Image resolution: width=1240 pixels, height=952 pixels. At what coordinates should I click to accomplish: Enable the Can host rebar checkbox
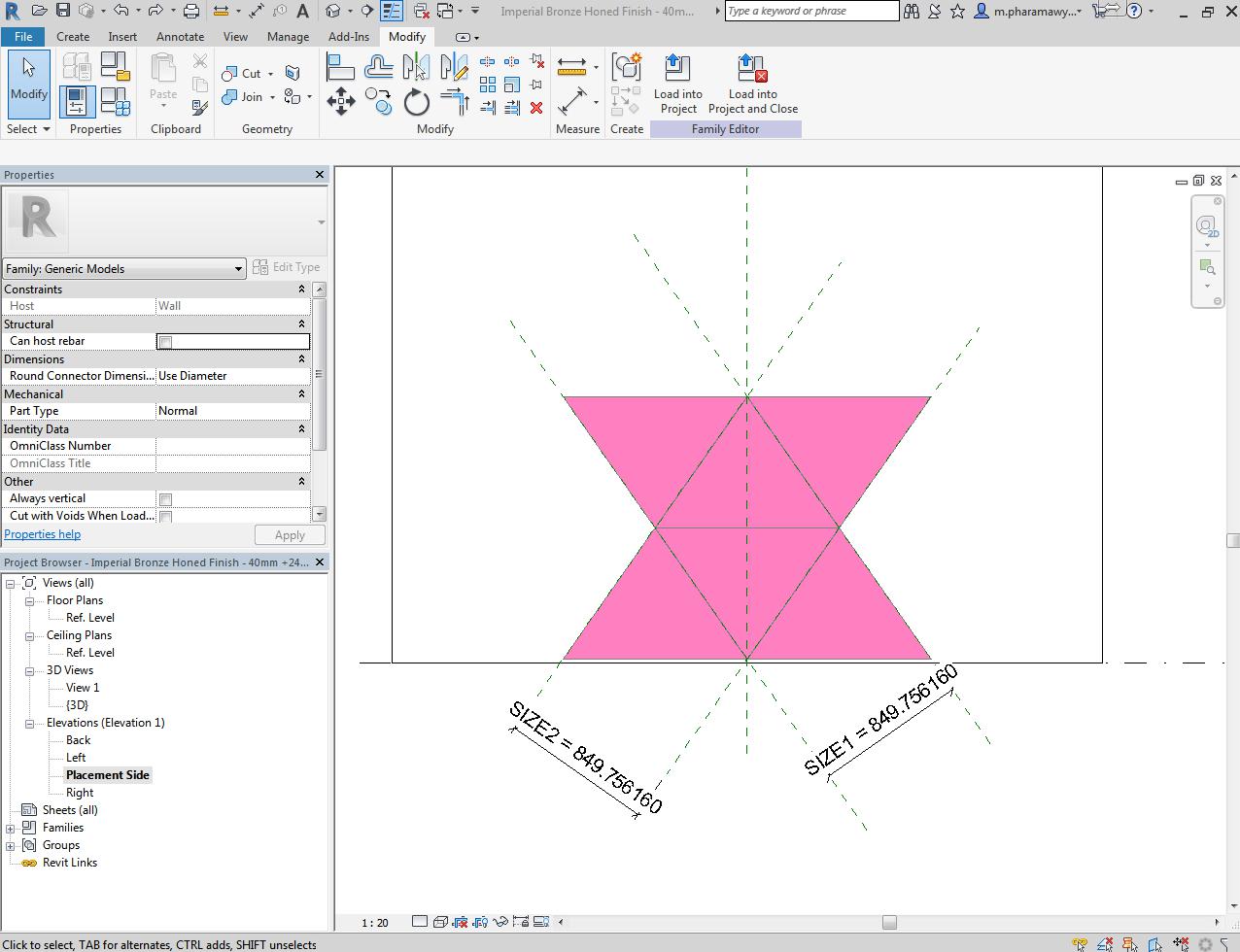click(165, 341)
